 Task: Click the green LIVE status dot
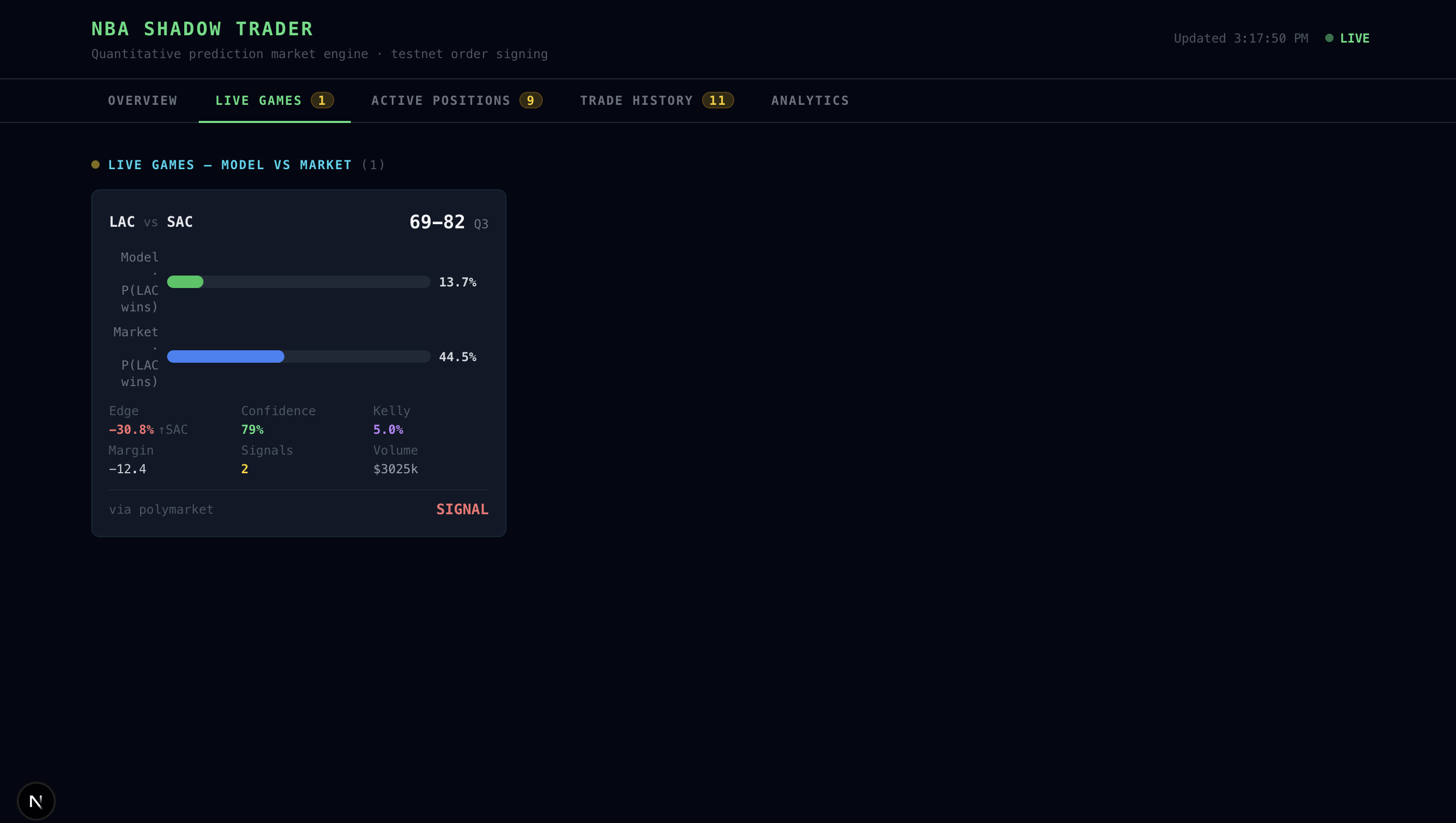(1329, 38)
